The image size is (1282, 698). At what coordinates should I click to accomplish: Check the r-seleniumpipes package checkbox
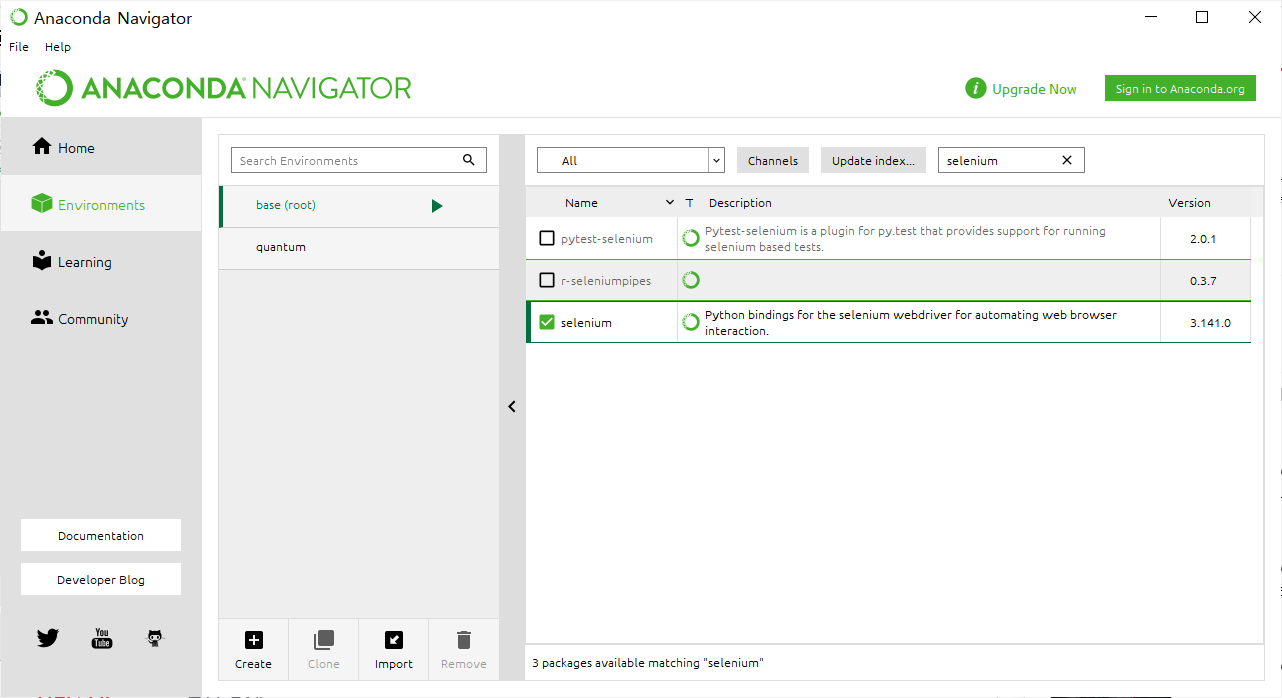(x=547, y=281)
